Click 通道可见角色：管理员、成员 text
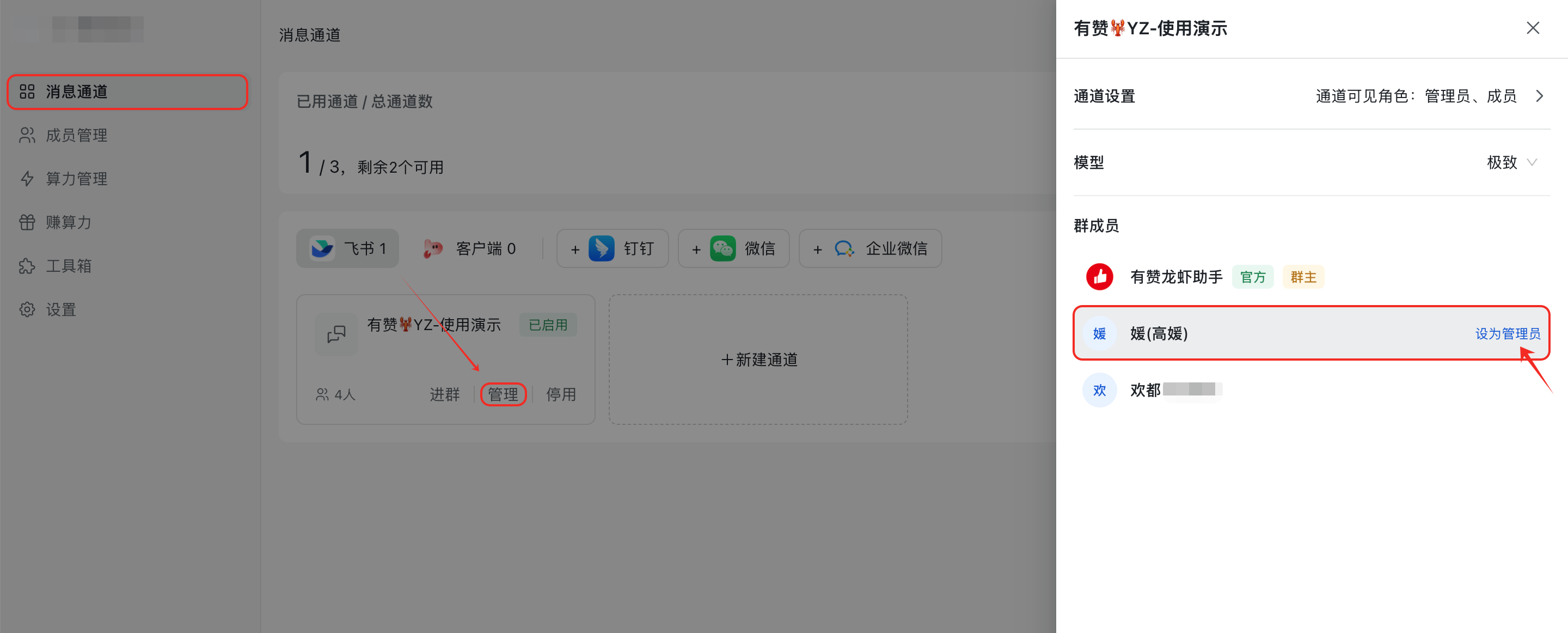The image size is (1568, 633). [x=1416, y=96]
